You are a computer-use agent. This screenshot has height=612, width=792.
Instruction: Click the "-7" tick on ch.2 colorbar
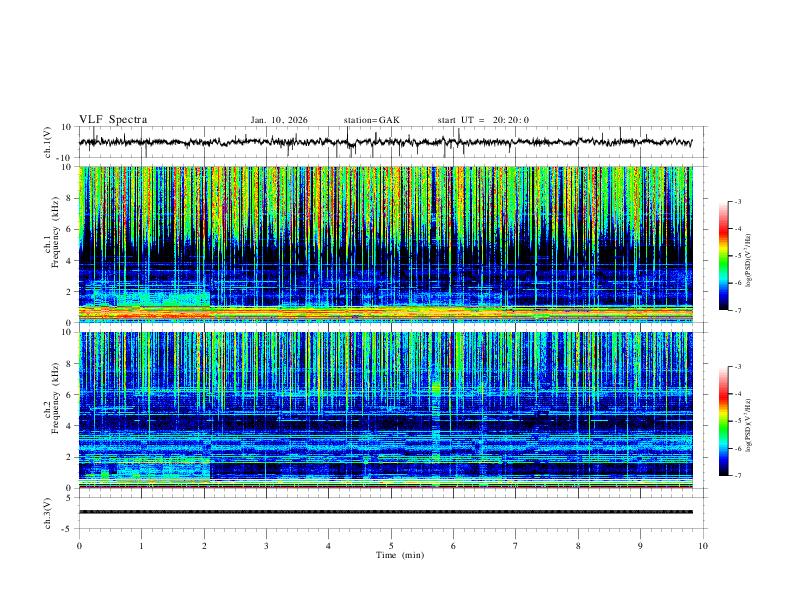click(x=737, y=475)
